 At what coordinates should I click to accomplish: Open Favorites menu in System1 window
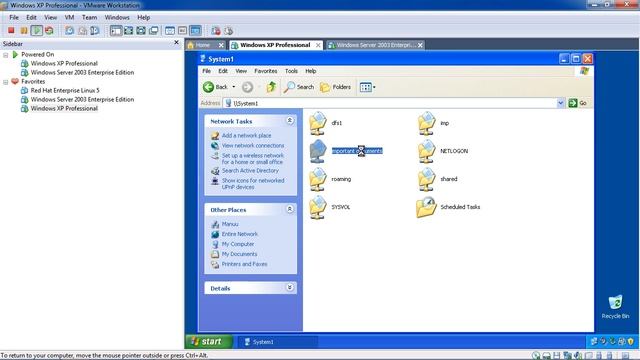pyautogui.click(x=266, y=71)
